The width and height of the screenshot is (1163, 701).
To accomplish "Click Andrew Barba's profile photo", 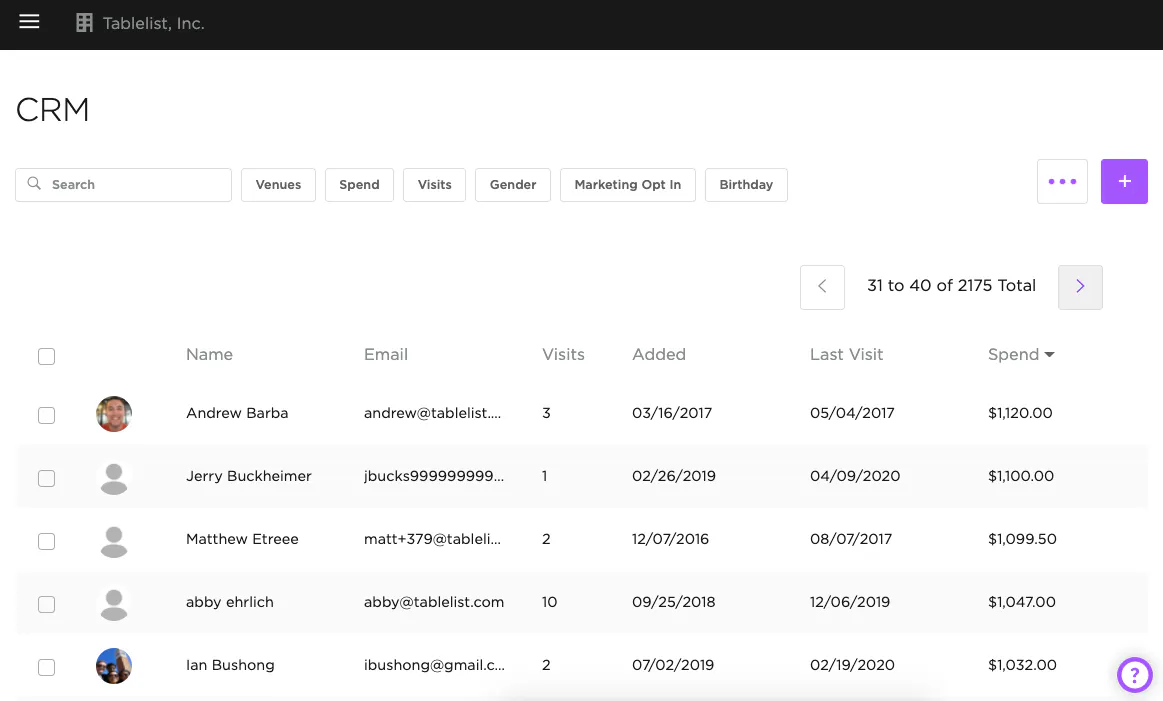I will (114, 414).
